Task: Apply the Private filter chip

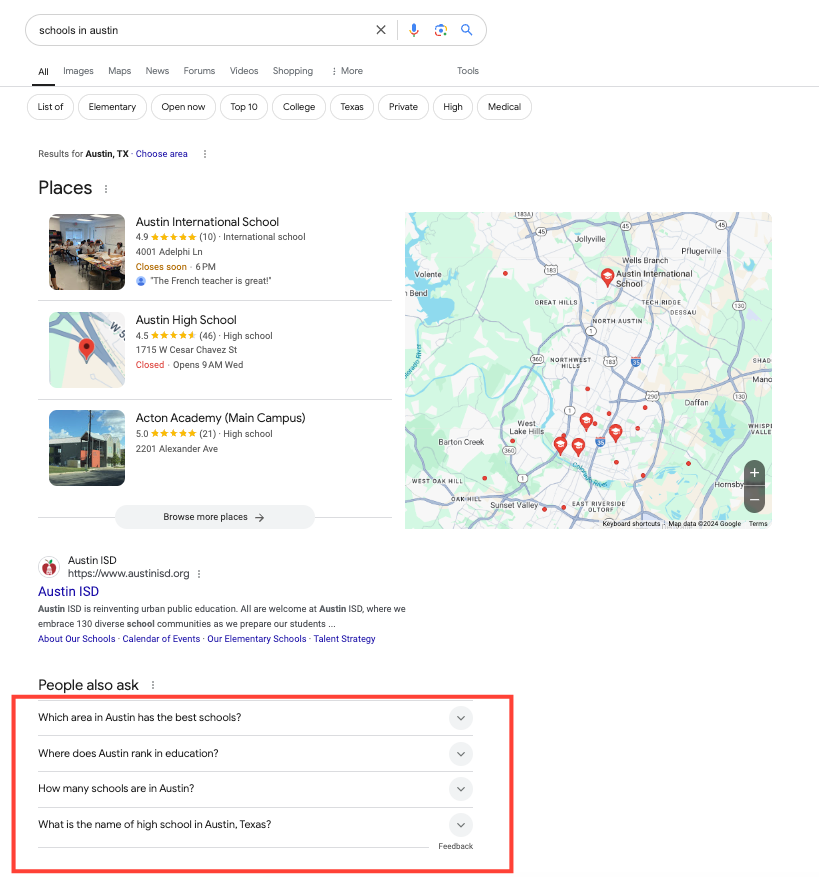Action: click(x=403, y=107)
